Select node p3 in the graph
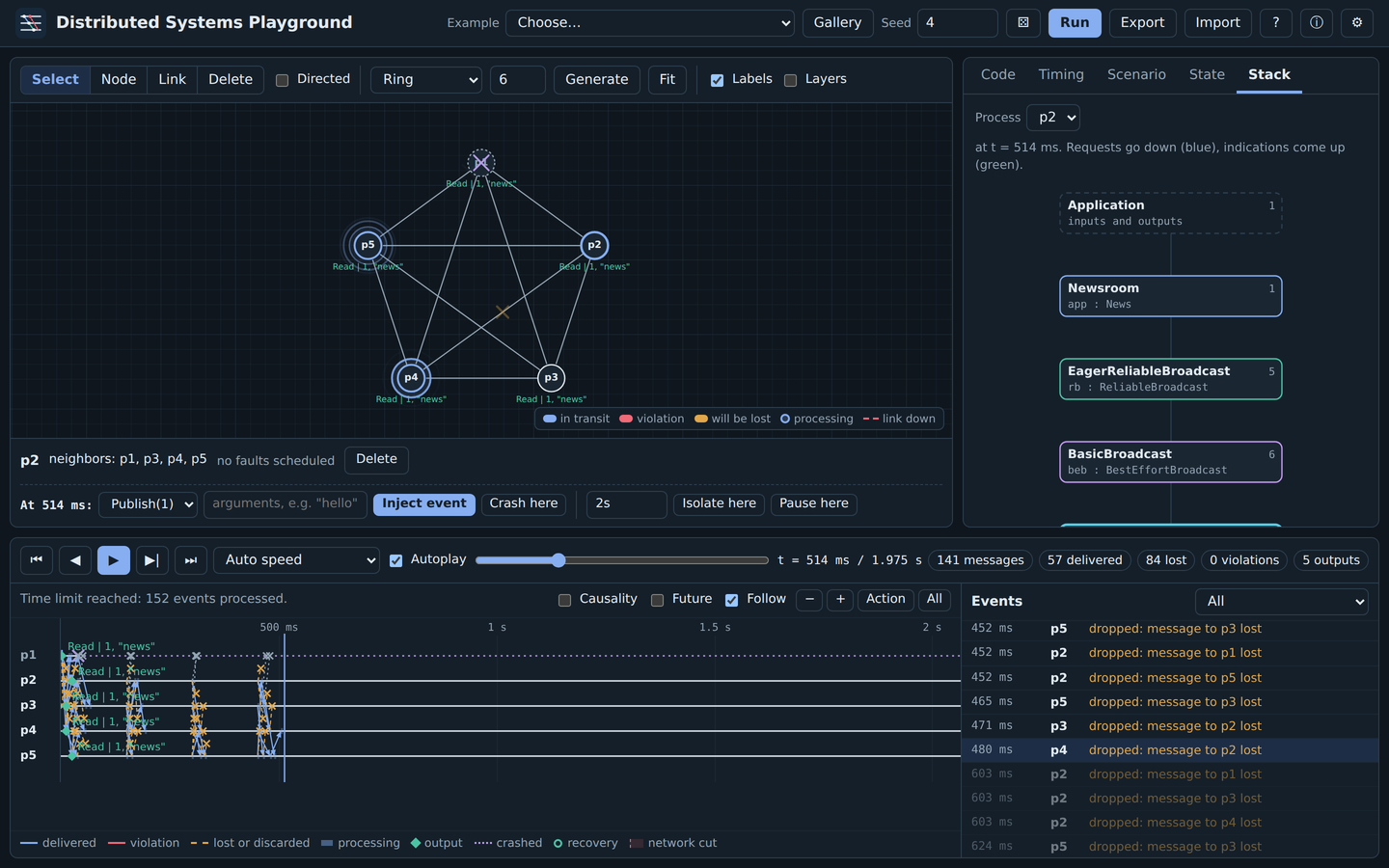Screen dimensions: 1389x868 [x=551, y=377]
